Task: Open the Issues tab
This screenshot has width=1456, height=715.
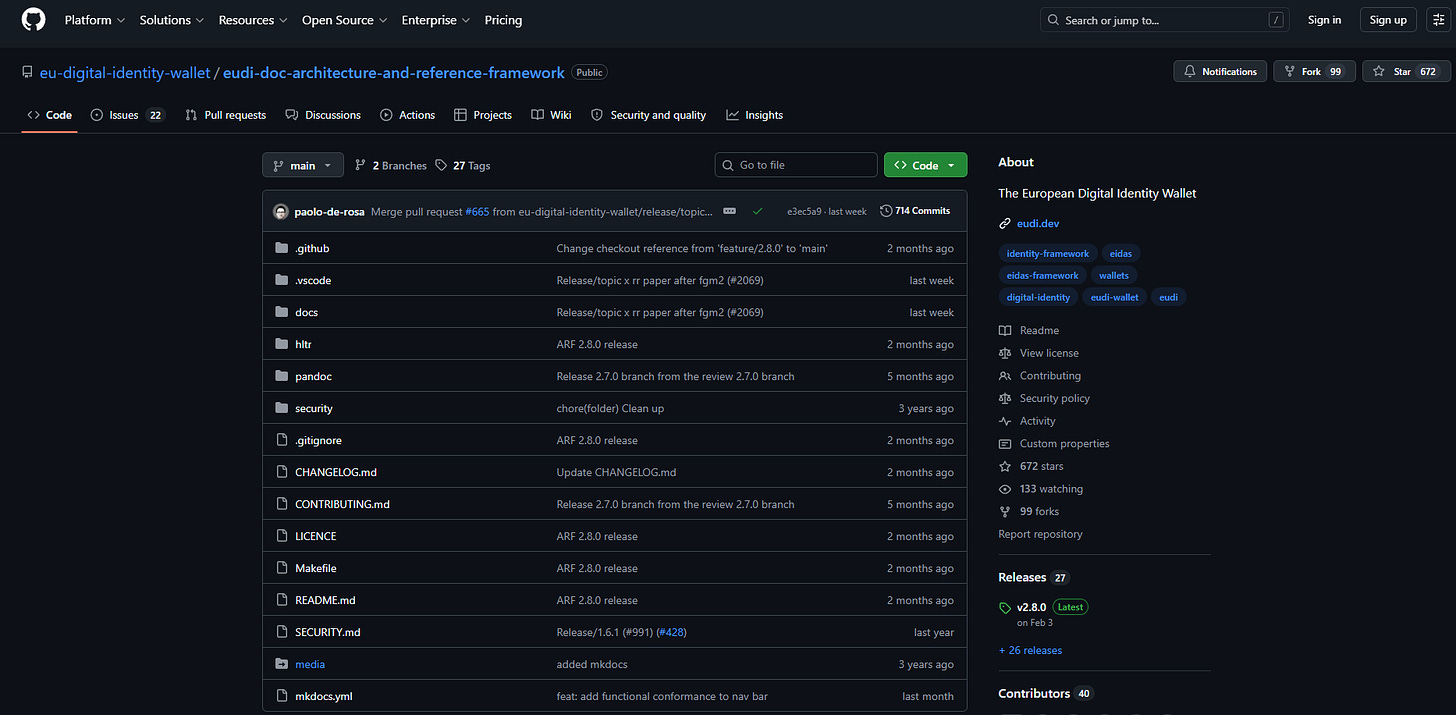Action: tap(127, 115)
